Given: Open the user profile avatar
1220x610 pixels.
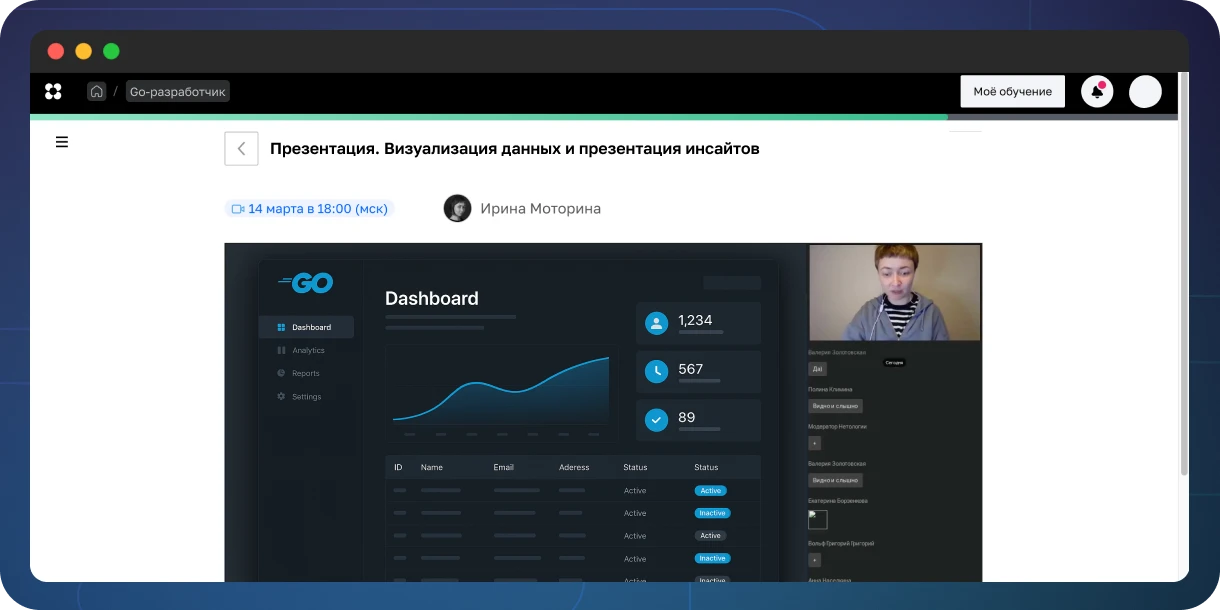Looking at the screenshot, I should pyautogui.click(x=1145, y=91).
